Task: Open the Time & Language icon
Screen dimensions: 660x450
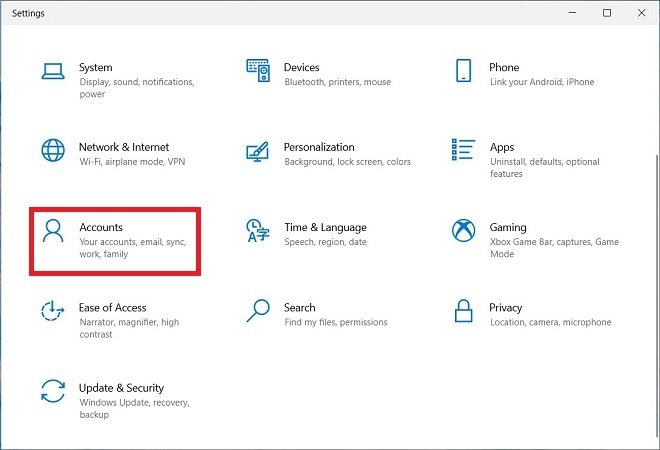Action: [x=258, y=231]
